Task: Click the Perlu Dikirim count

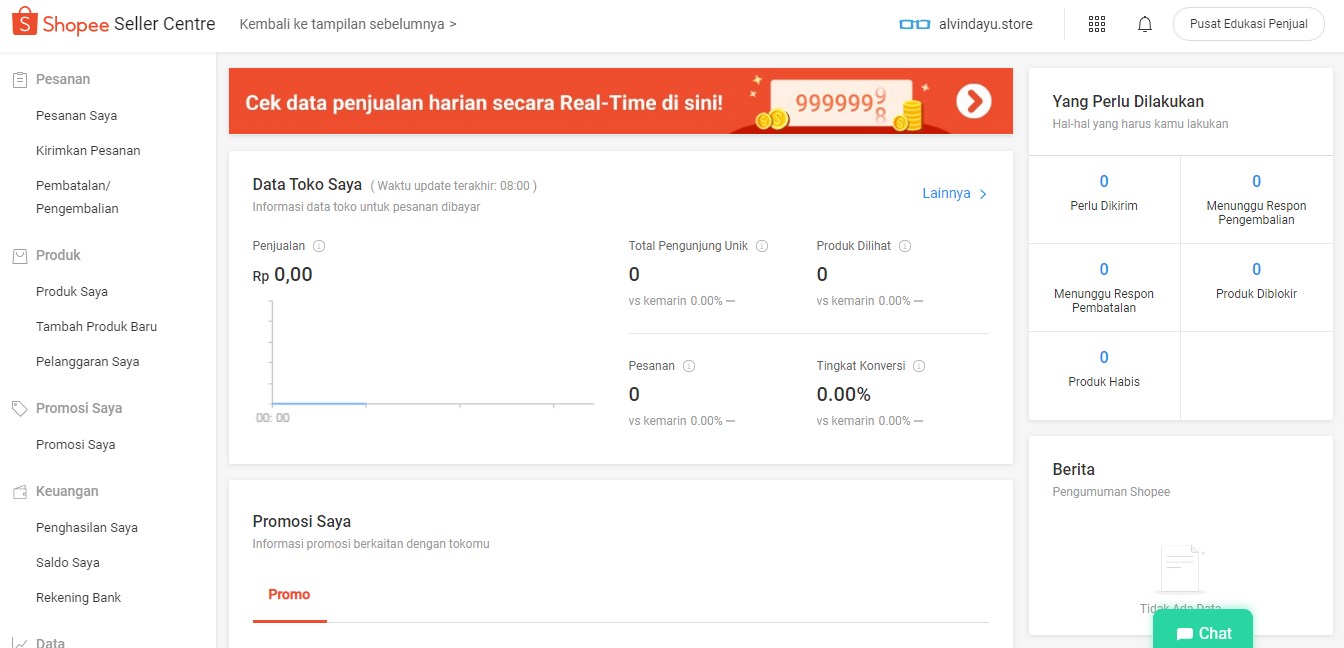Action: pyautogui.click(x=1104, y=182)
